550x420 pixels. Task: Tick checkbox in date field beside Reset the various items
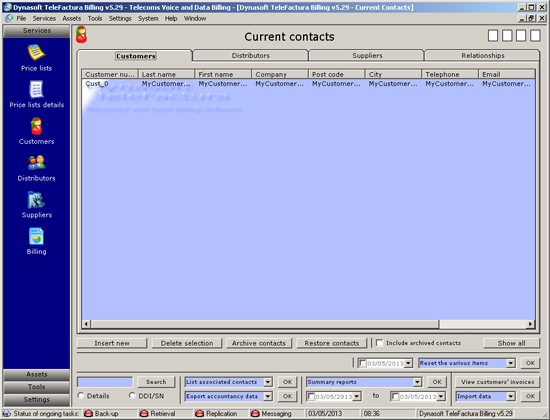pyautogui.click(x=363, y=363)
